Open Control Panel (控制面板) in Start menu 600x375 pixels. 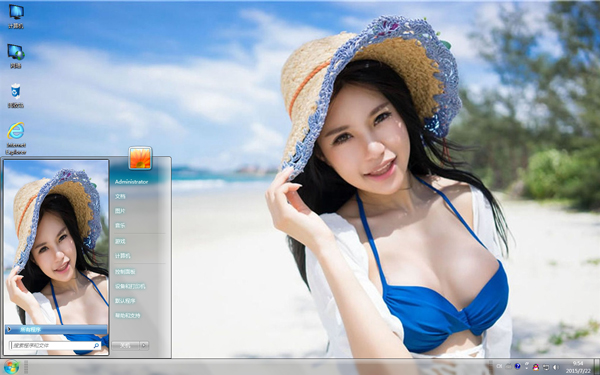click(x=125, y=272)
